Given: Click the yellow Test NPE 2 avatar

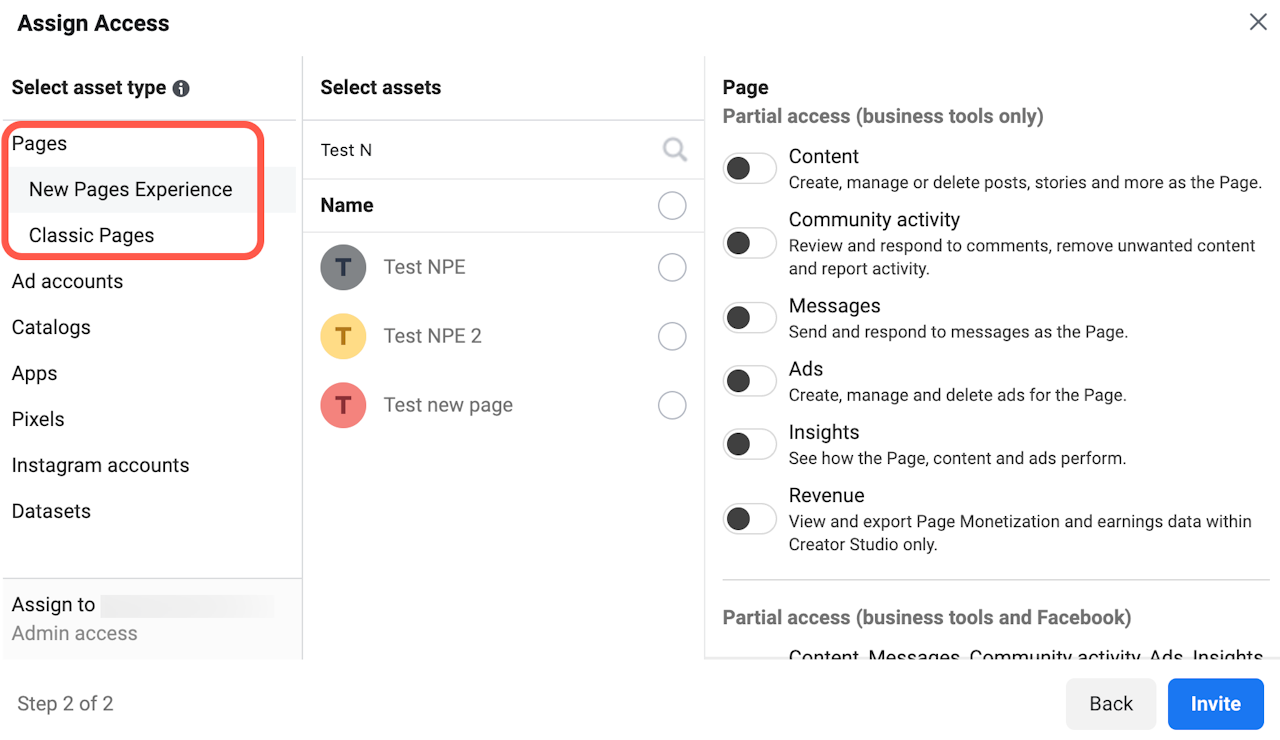Looking at the screenshot, I should click(343, 336).
